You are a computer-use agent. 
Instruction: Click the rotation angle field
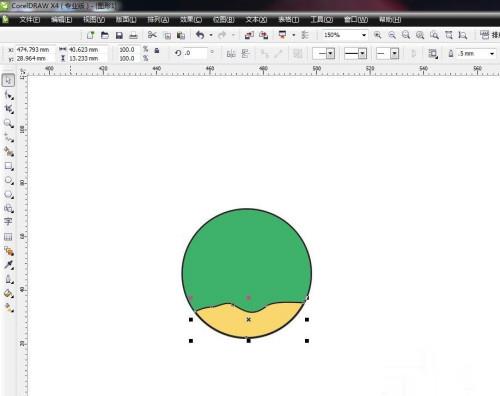click(195, 53)
